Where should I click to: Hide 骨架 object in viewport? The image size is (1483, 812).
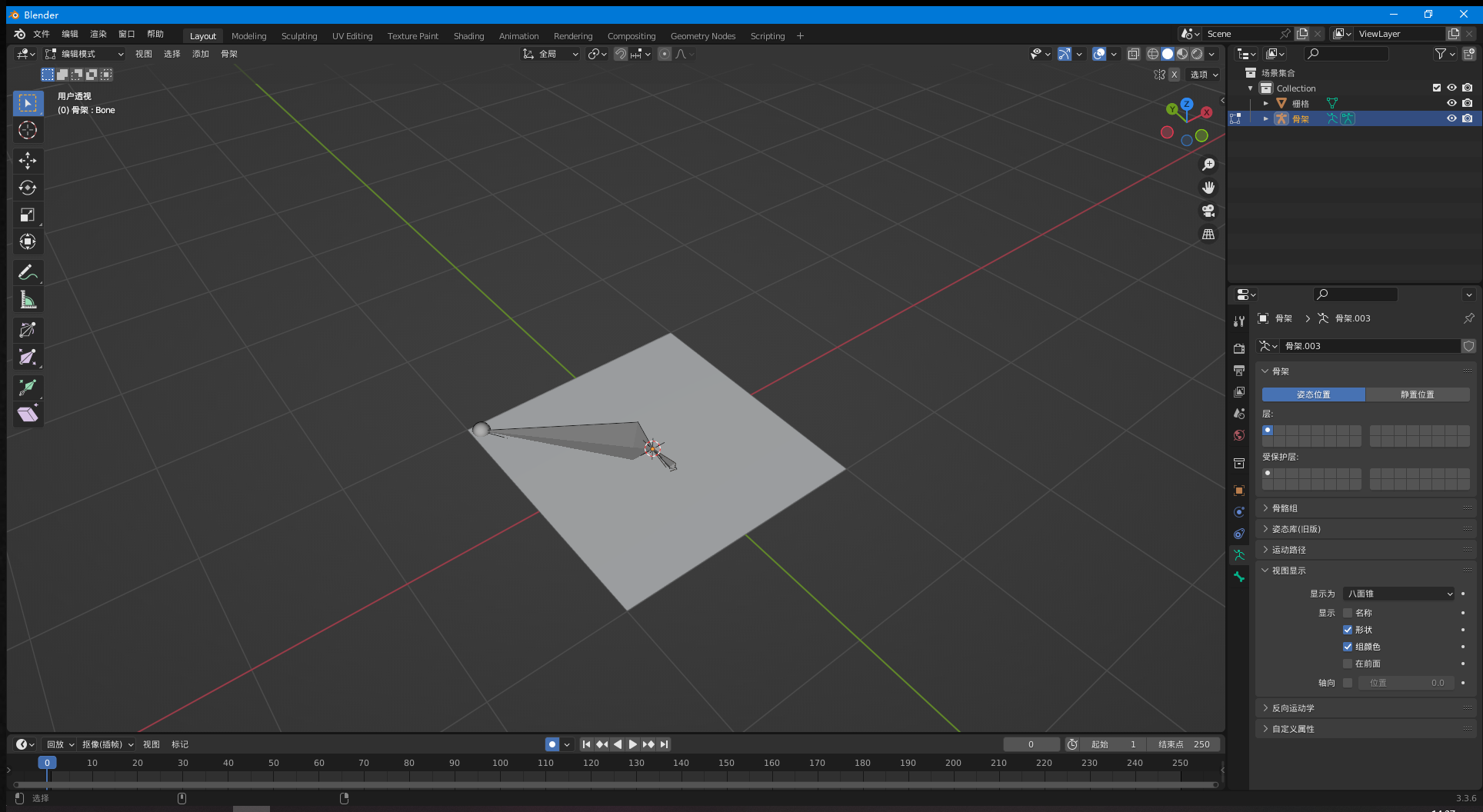1451,118
